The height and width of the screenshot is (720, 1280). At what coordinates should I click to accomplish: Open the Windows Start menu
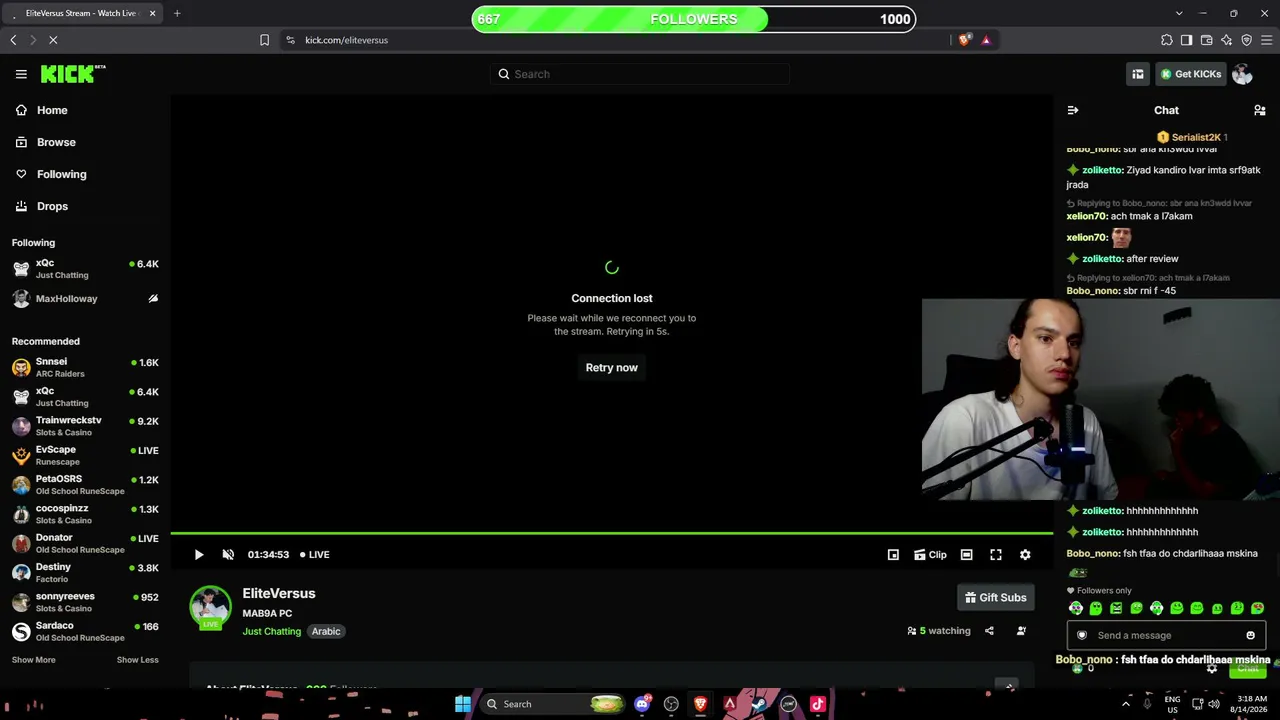pyautogui.click(x=463, y=704)
